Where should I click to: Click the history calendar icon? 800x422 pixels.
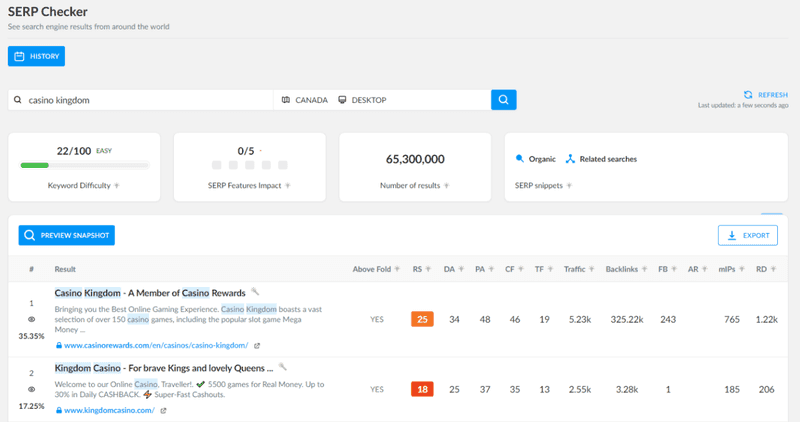[x=19, y=56]
